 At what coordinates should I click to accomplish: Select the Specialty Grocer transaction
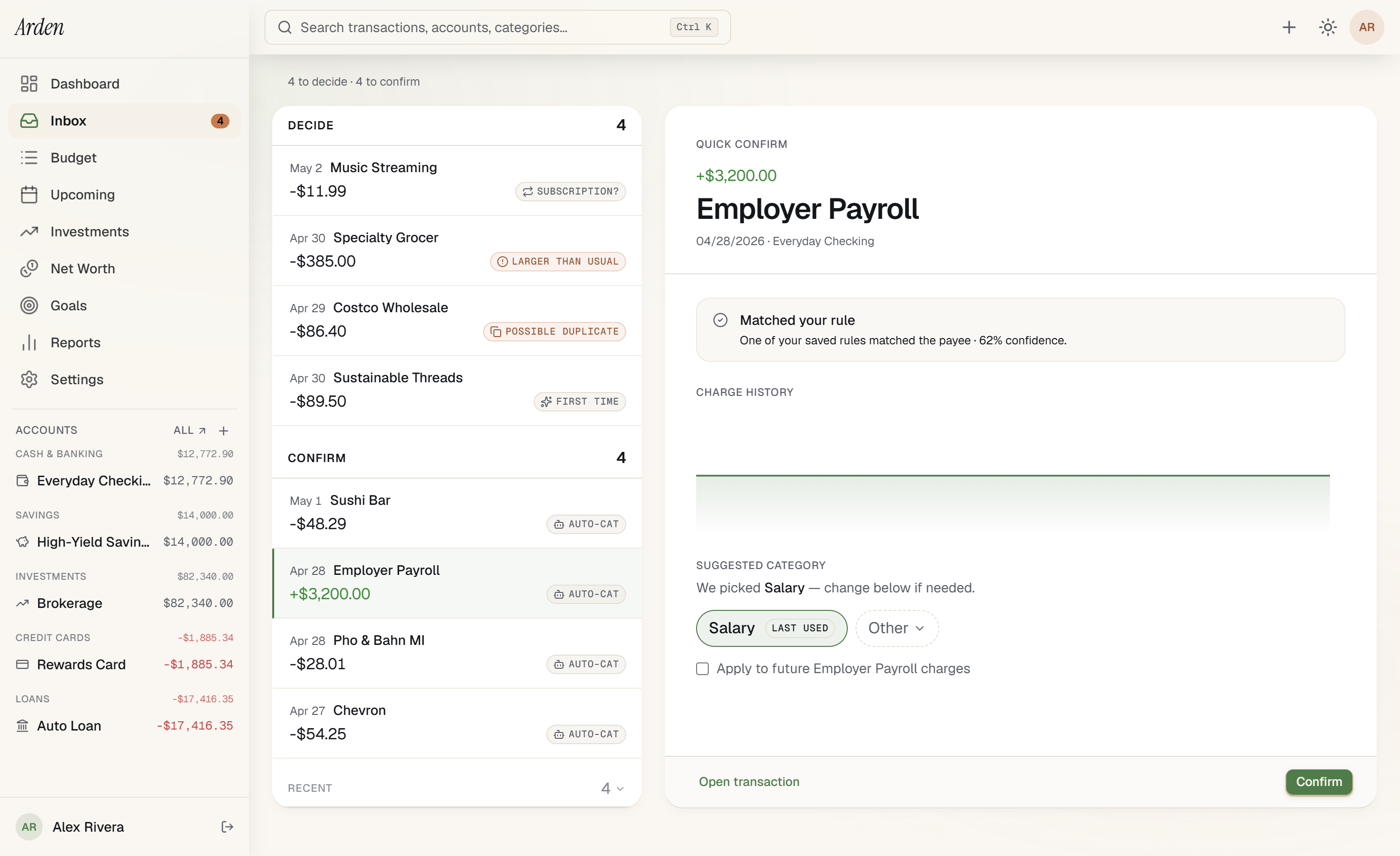(x=457, y=250)
